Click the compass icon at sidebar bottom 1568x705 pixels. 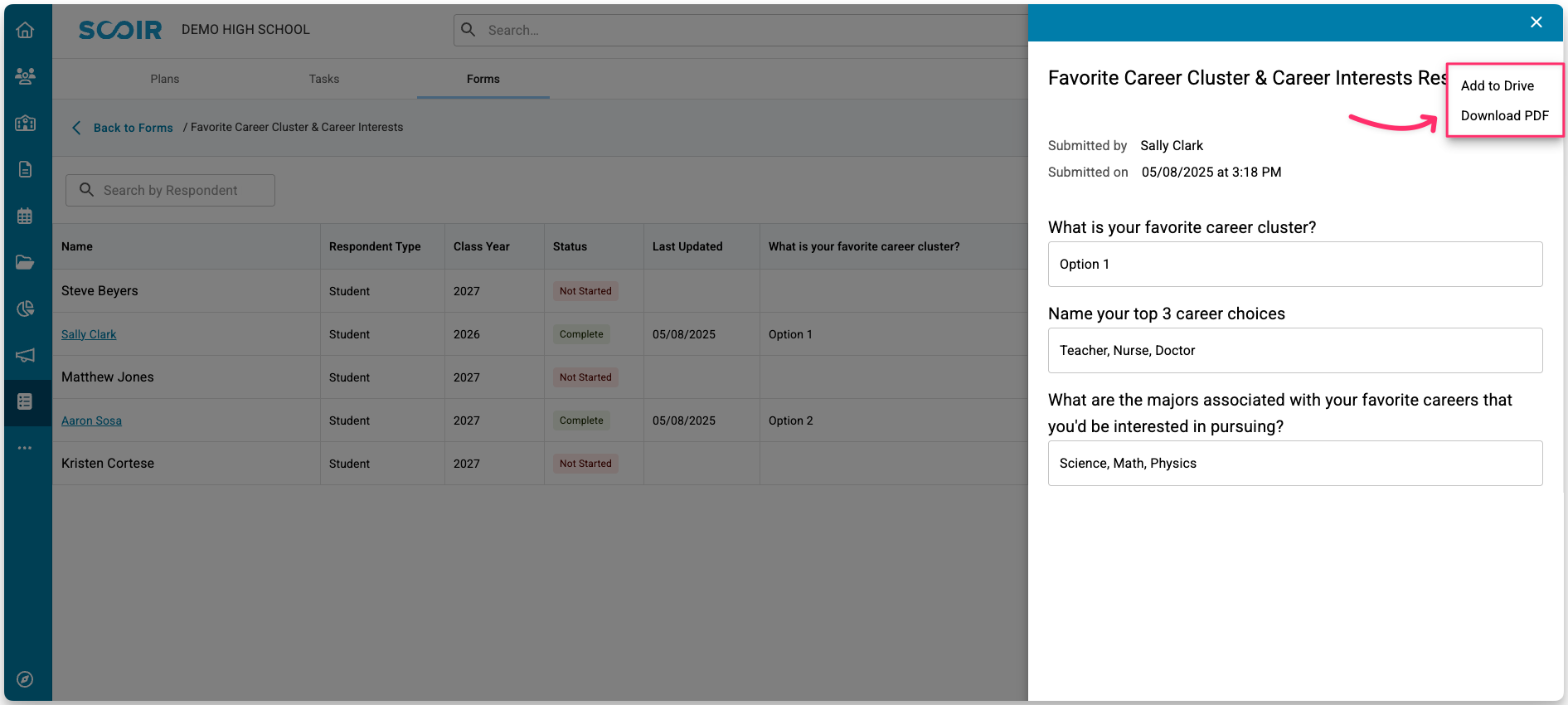[x=25, y=679]
